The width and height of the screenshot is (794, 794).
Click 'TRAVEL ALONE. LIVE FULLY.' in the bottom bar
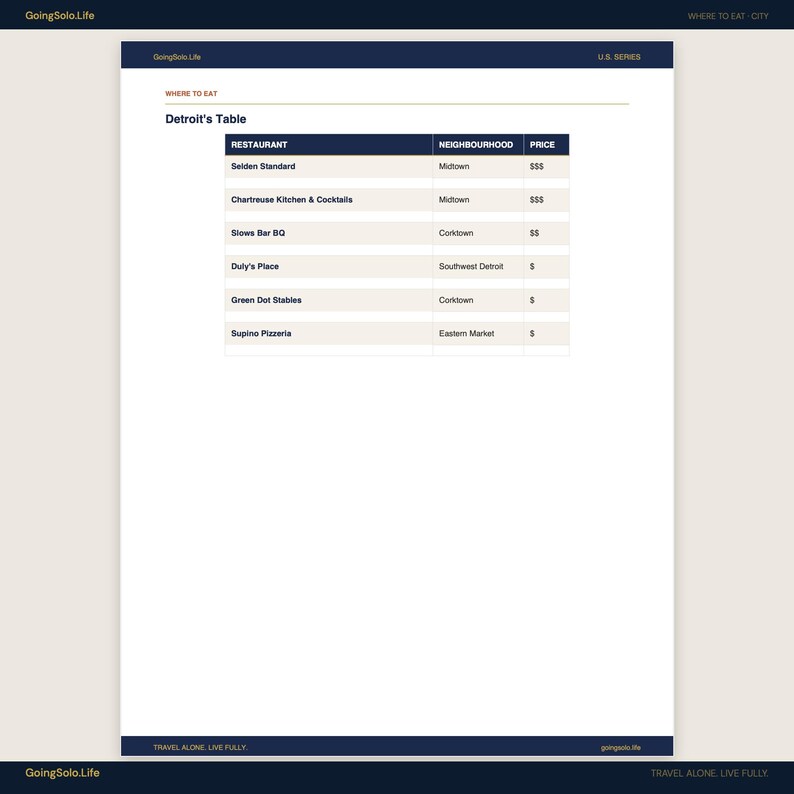[x=709, y=773]
